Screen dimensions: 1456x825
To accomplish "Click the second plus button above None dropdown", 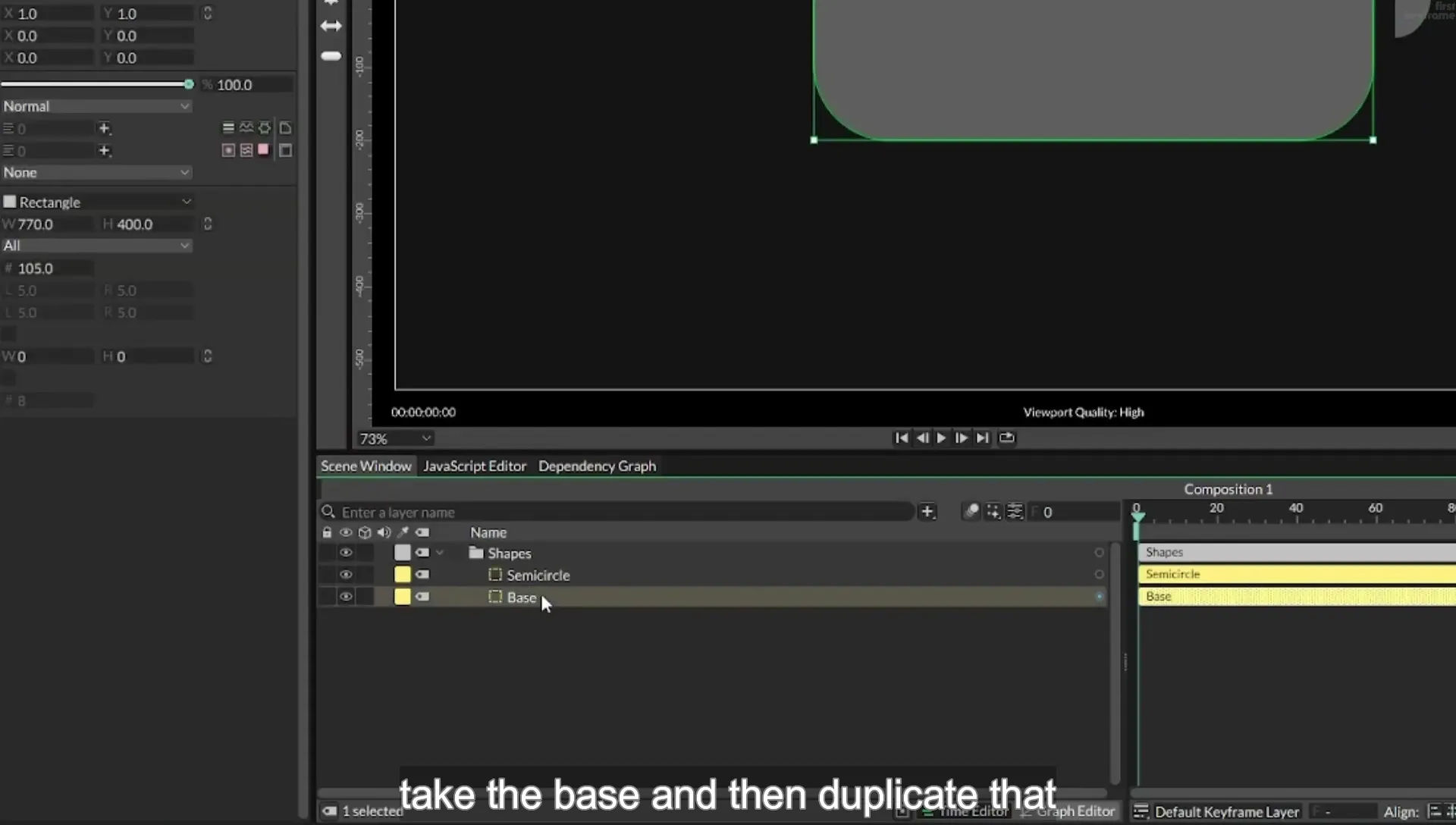I will point(104,151).
